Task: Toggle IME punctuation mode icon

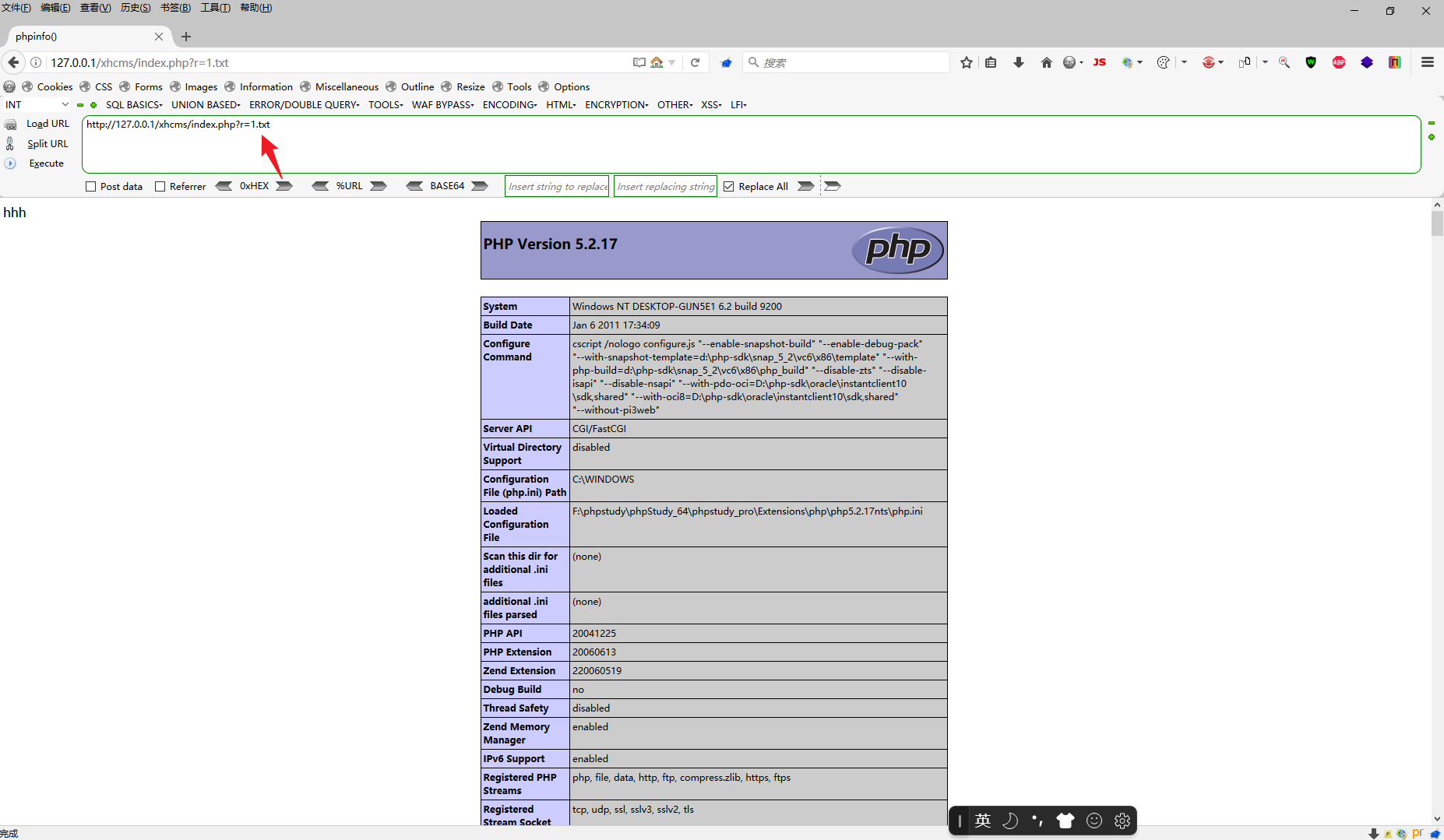Action: tap(1037, 821)
